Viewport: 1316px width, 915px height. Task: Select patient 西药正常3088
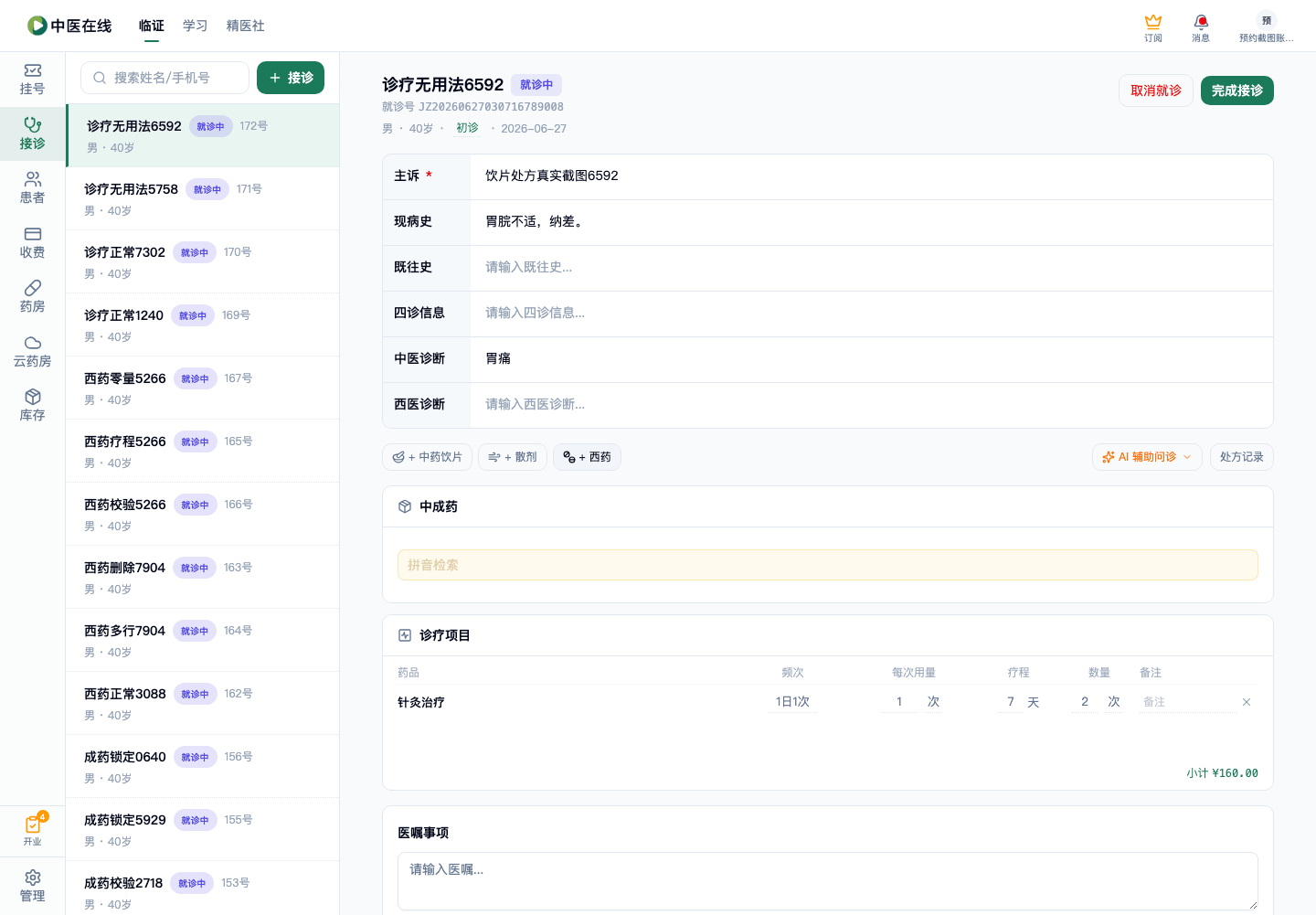tap(203, 703)
